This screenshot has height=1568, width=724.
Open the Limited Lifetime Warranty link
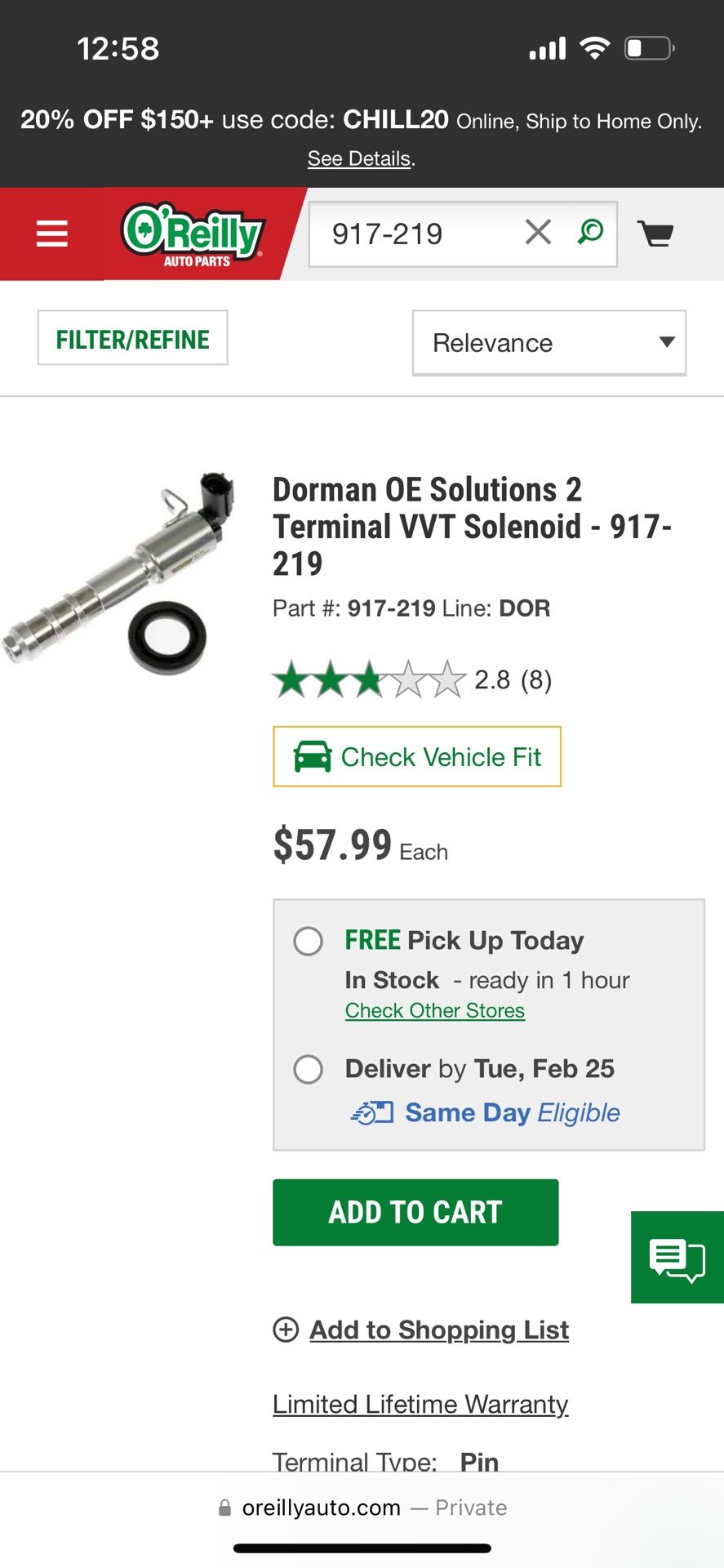420,1404
